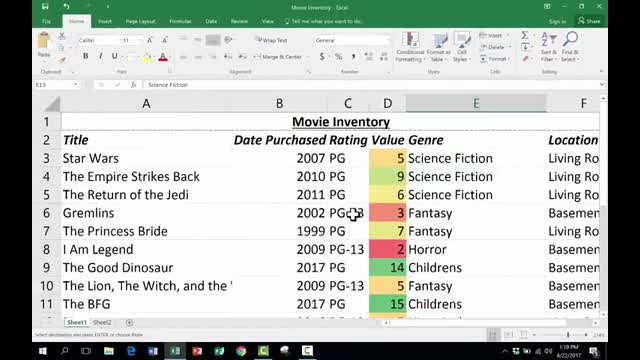Decrease font size with the smaller A
The height and width of the screenshot is (360, 640).
[164, 40]
